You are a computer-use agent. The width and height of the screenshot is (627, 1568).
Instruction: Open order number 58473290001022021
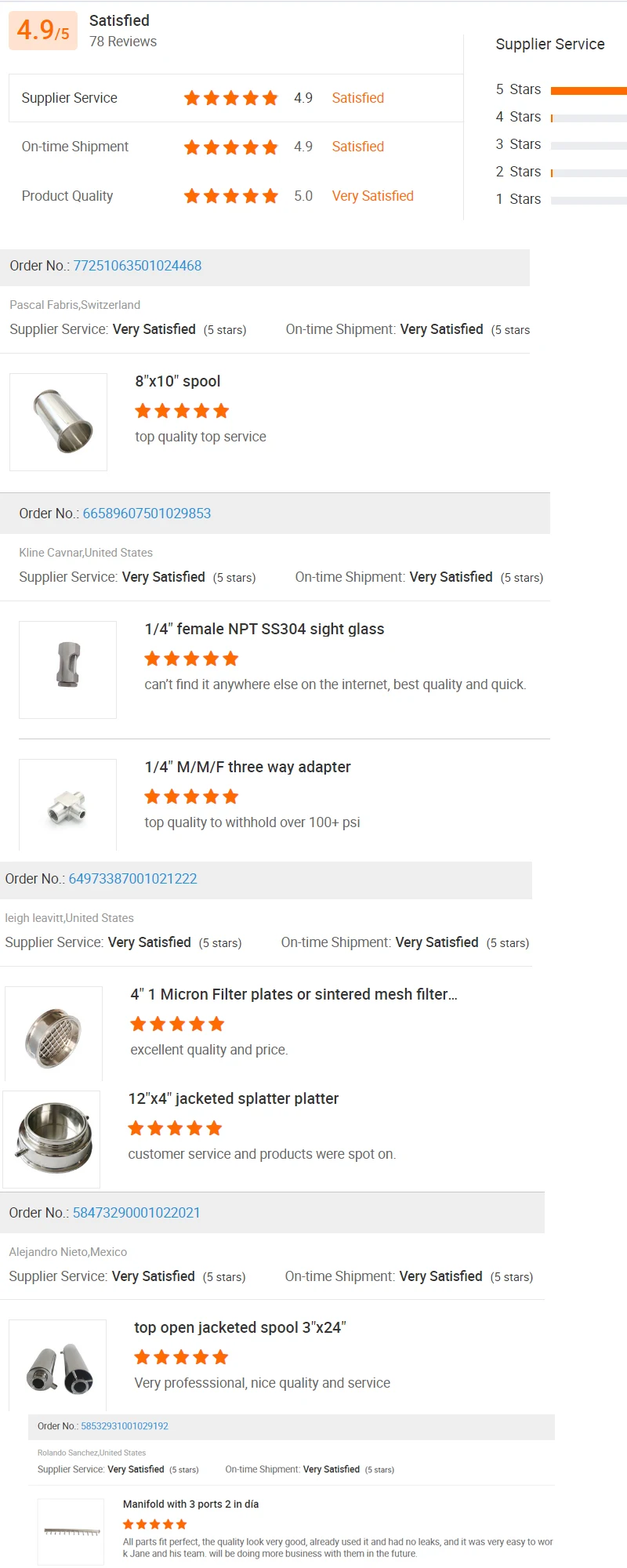[x=136, y=1213]
